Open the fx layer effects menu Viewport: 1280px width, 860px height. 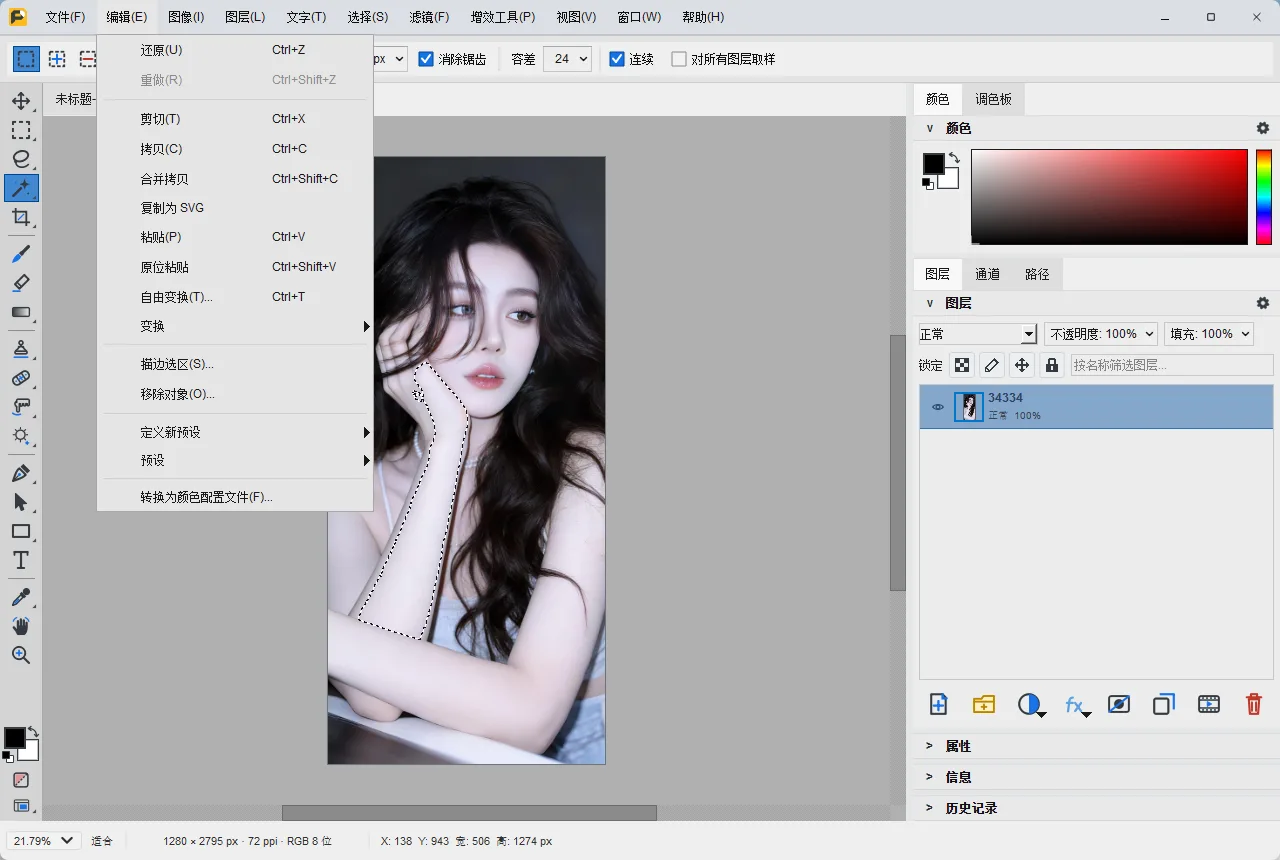pyautogui.click(x=1077, y=705)
